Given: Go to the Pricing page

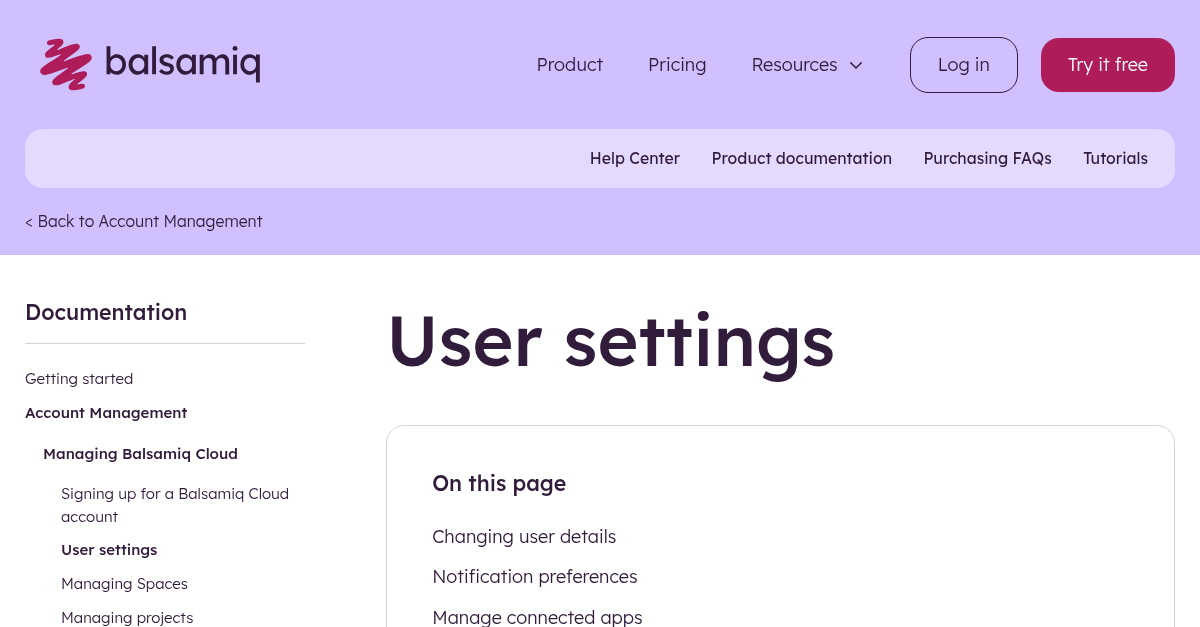Looking at the screenshot, I should [x=677, y=65].
